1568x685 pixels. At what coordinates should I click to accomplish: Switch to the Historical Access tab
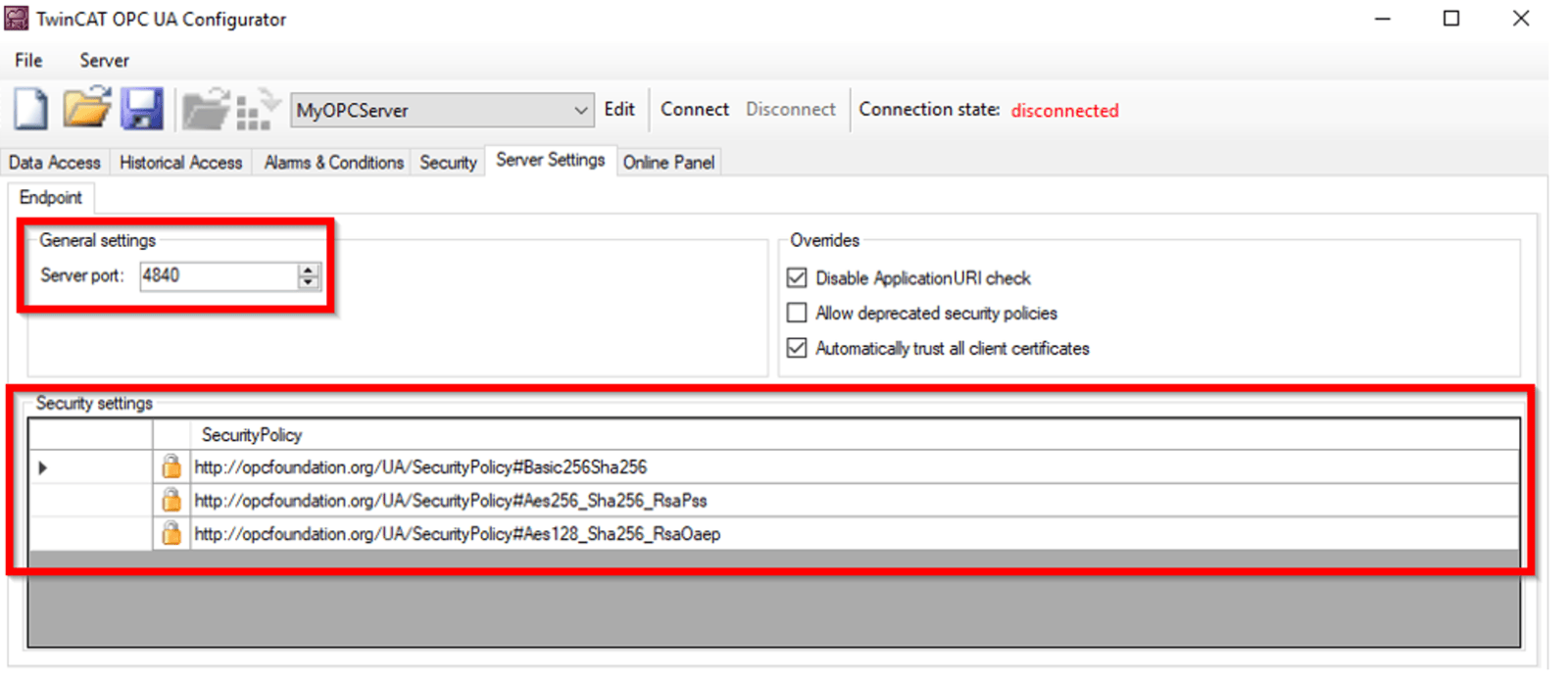coord(181,163)
